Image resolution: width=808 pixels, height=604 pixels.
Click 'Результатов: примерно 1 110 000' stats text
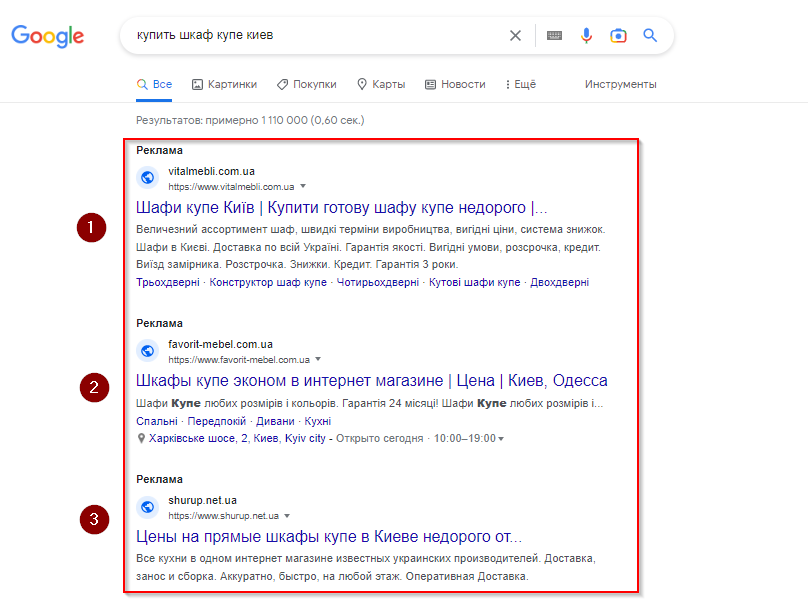[x=250, y=120]
